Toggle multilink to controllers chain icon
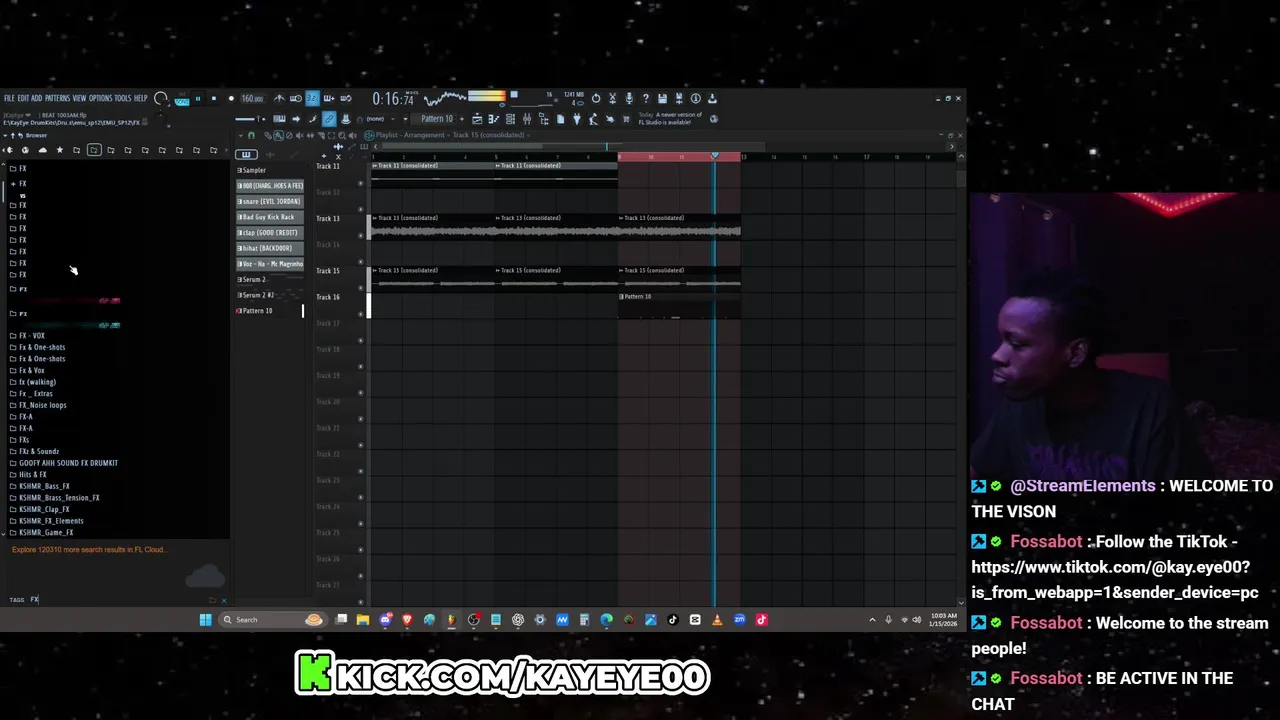Image resolution: width=1280 pixels, height=720 pixels. click(x=329, y=119)
